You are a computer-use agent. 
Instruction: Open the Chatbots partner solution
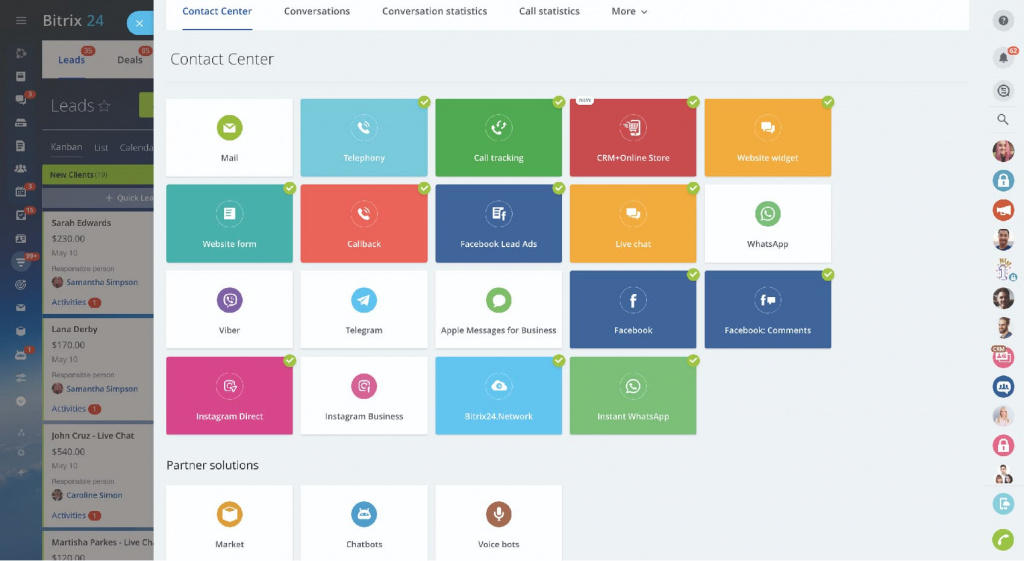click(364, 524)
